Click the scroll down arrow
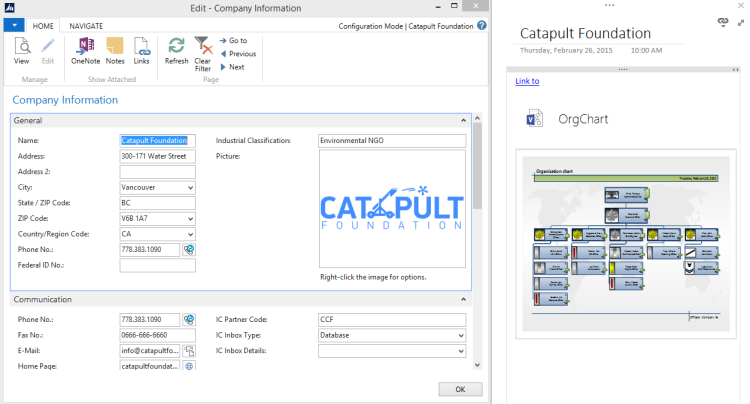The image size is (750, 404). [477, 365]
